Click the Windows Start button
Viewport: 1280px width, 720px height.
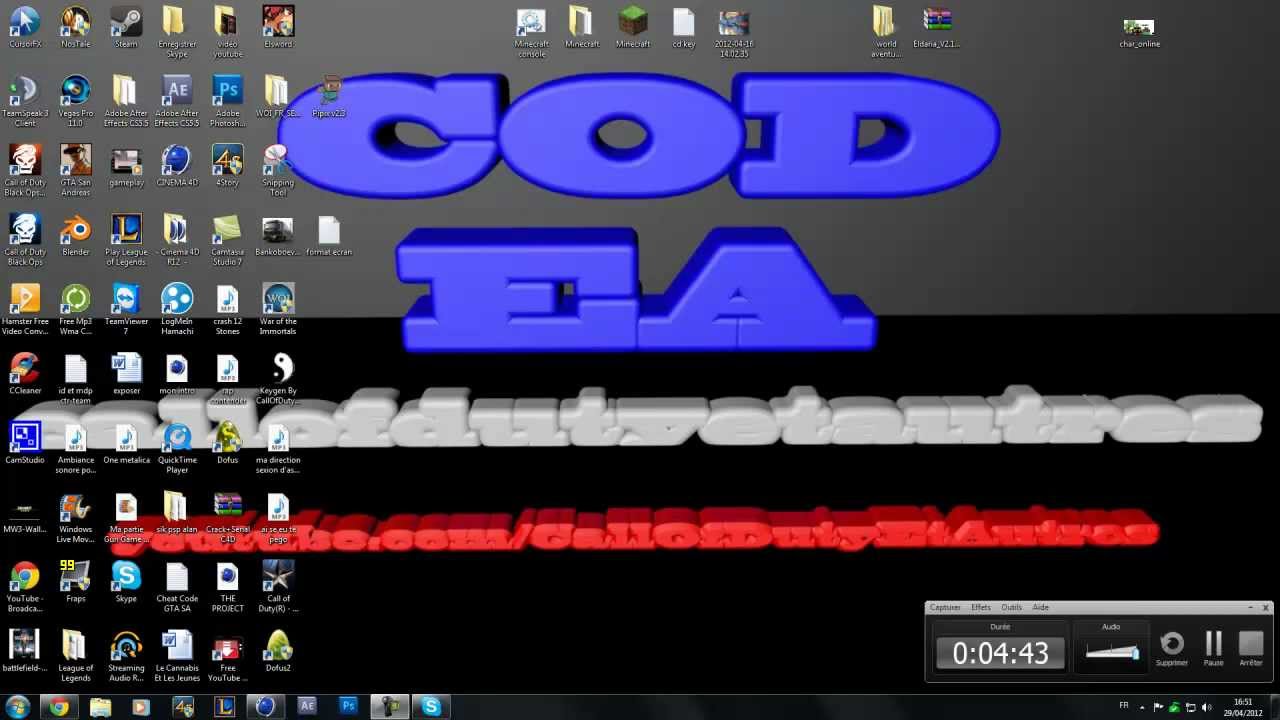pyautogui.click(x=17, y=707)
